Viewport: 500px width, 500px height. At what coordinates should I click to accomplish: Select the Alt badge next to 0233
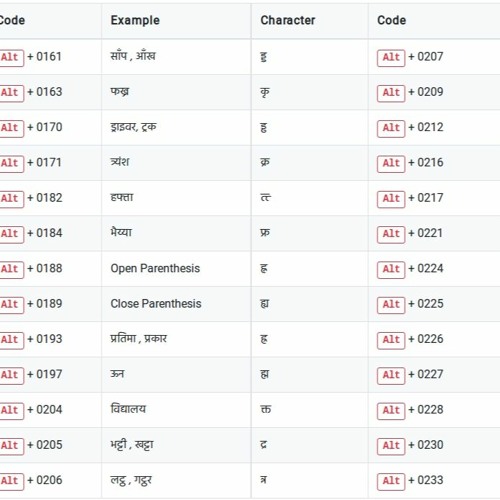391,481
